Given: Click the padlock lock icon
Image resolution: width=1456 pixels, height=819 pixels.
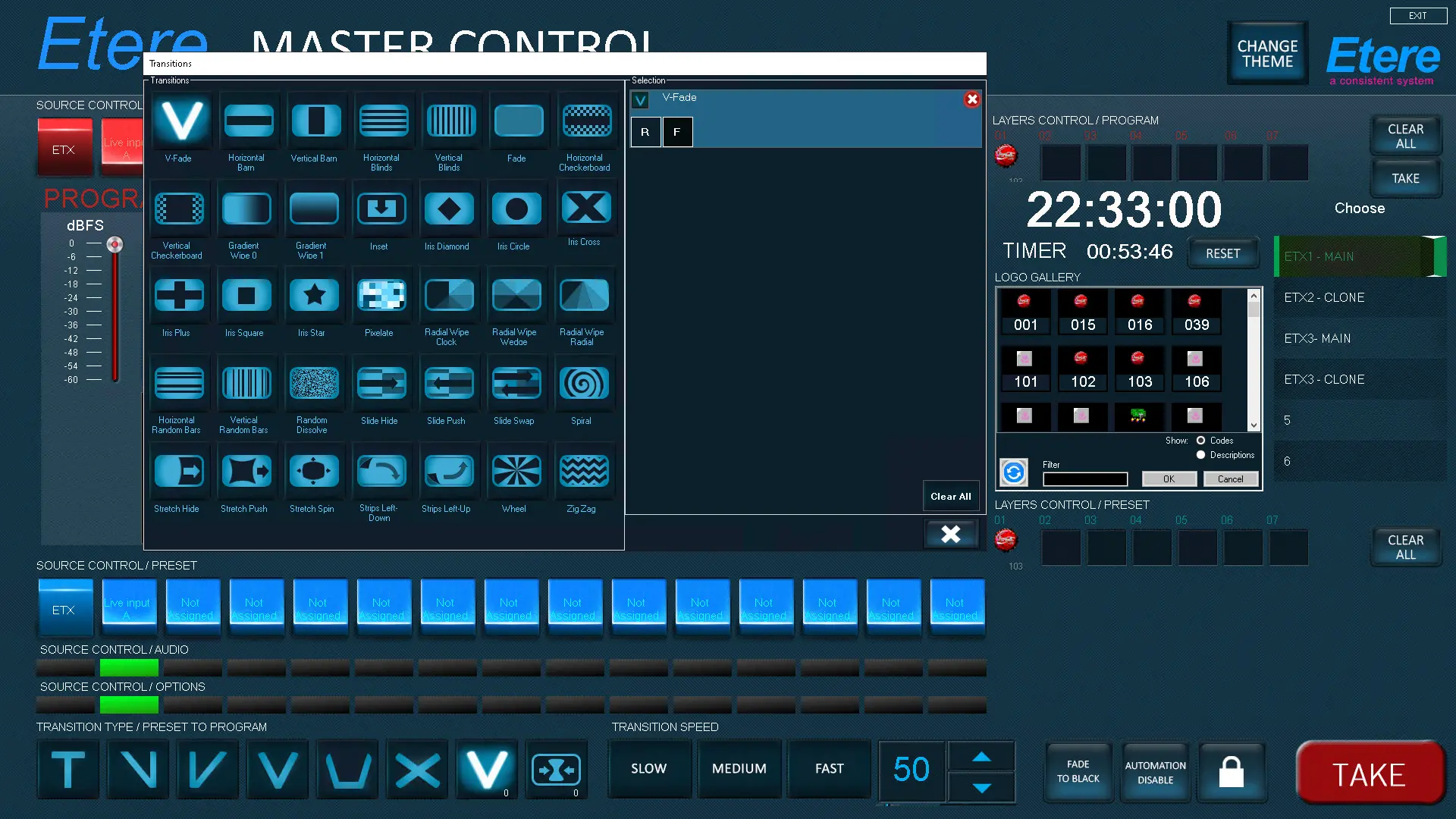Looking at the screenshot, I should 1231,772.
